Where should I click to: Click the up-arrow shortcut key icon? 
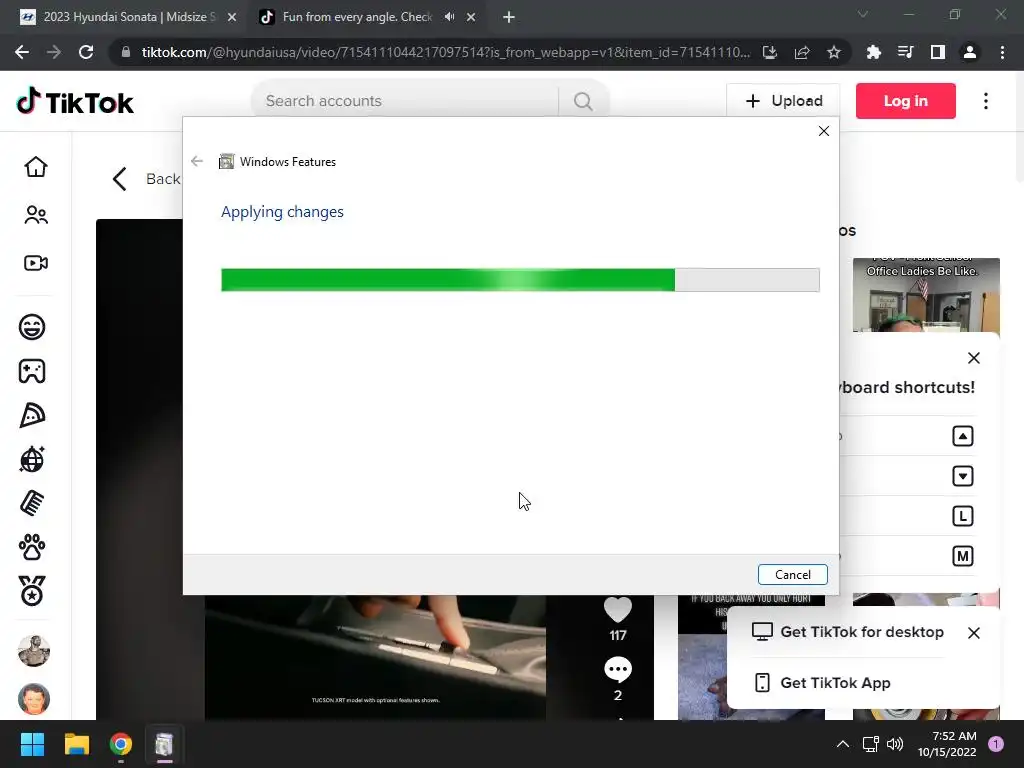point(963,436)
